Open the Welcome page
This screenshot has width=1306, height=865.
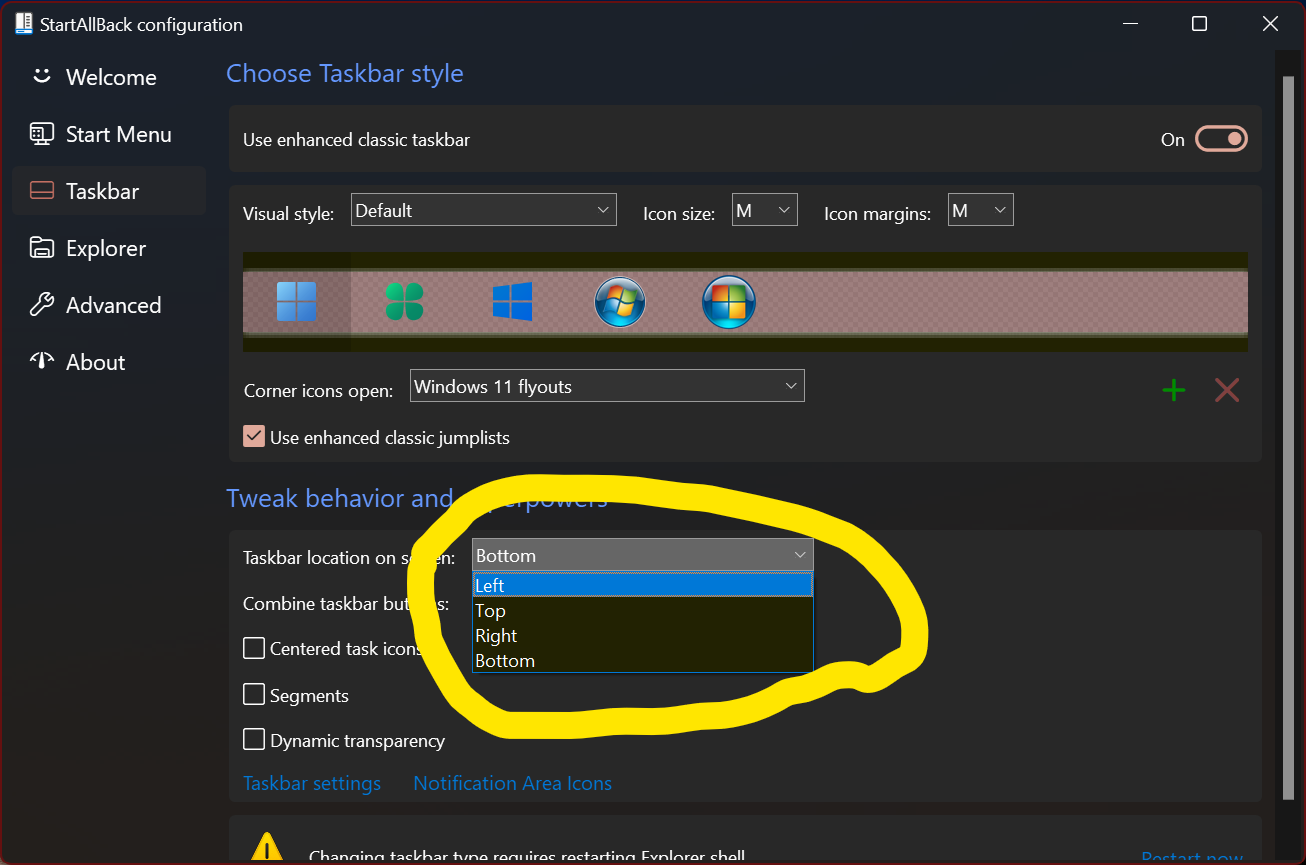click(109, 77)
